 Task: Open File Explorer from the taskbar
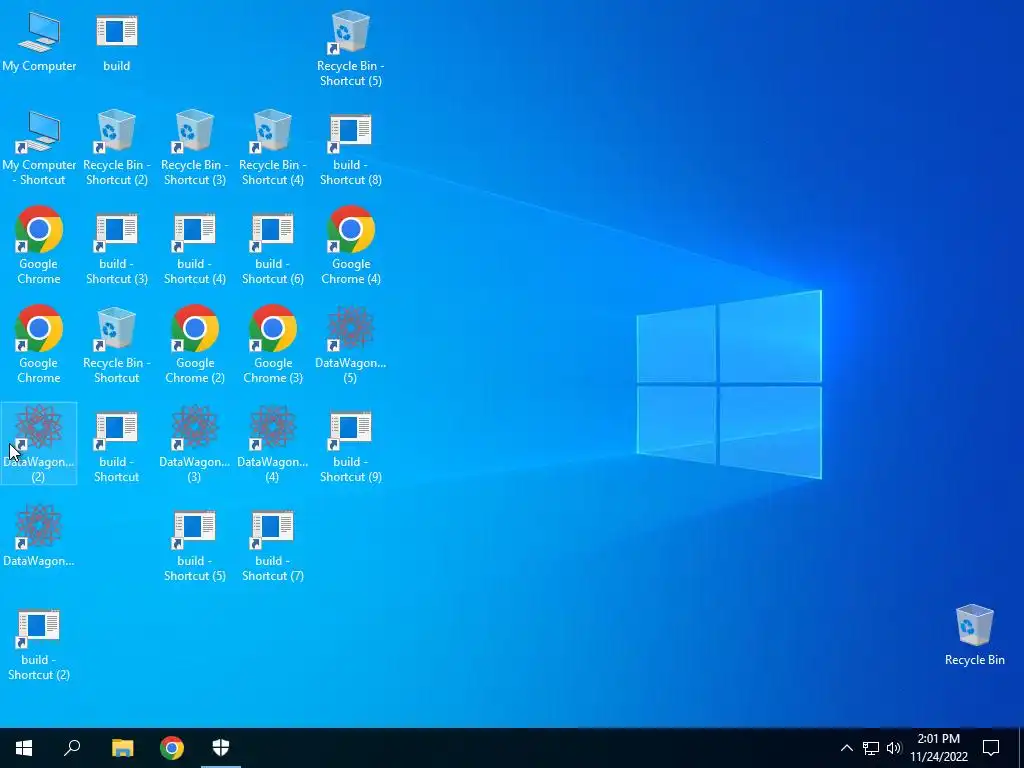point(122,748)
